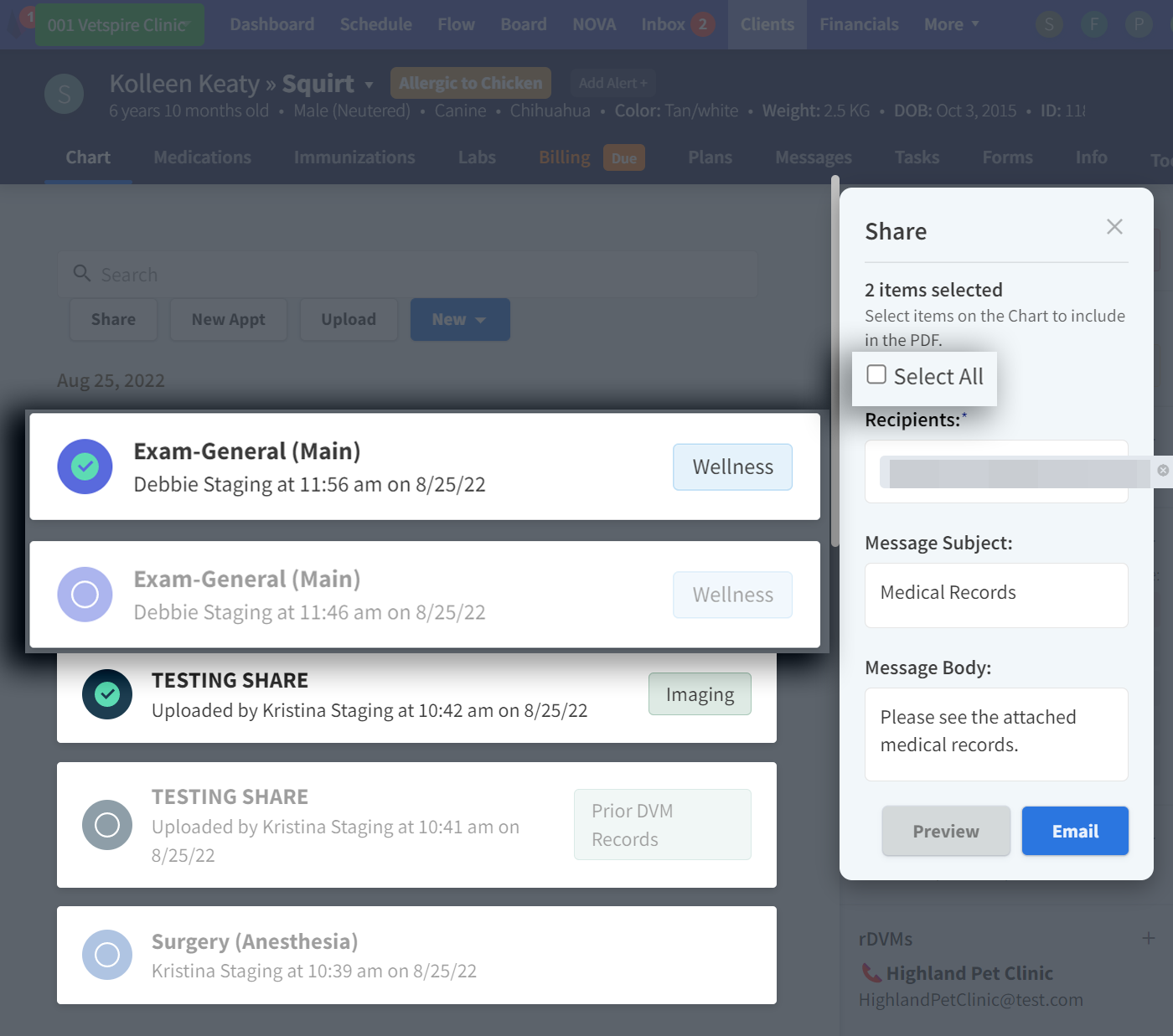Close the Share panel with the X
The width and height of the screenshot is (1173, 1036).
point(1114,227)
